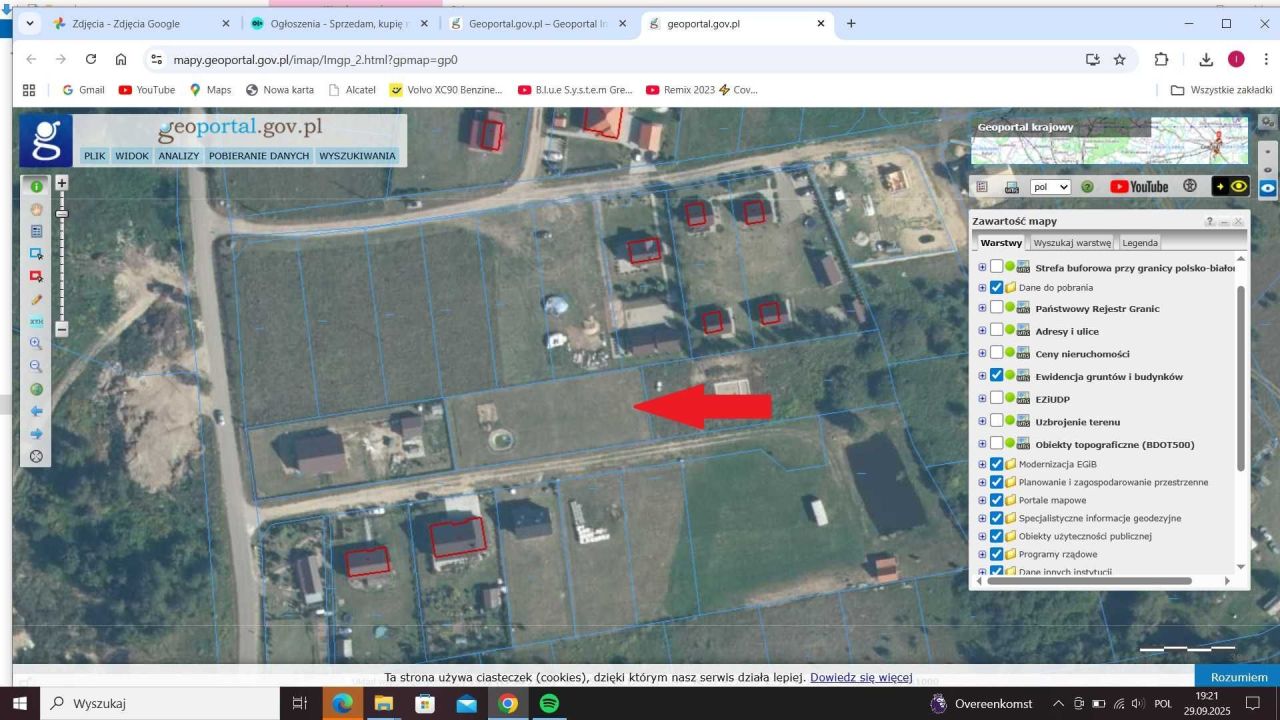
Task: Uncheck Ewidencja gruntów i budynków layer
Action: pyautogui.click(x=996, y=376)
